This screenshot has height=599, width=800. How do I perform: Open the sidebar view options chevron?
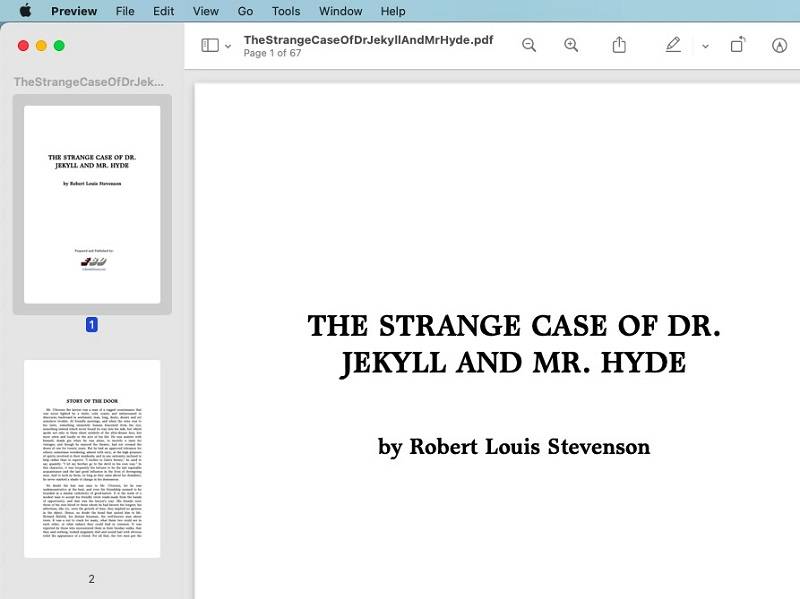(228, 46)
